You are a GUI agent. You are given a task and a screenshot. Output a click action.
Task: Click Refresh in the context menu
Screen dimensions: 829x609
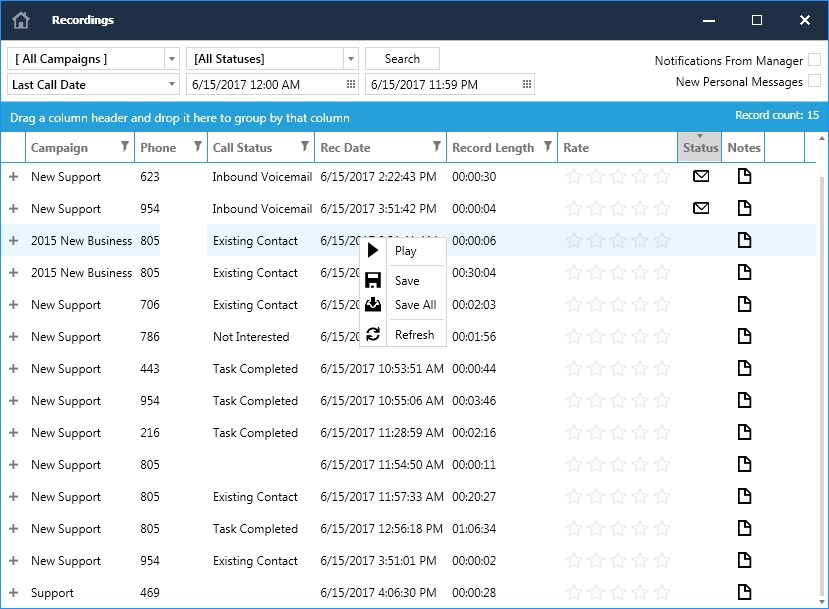coord(414,335)
